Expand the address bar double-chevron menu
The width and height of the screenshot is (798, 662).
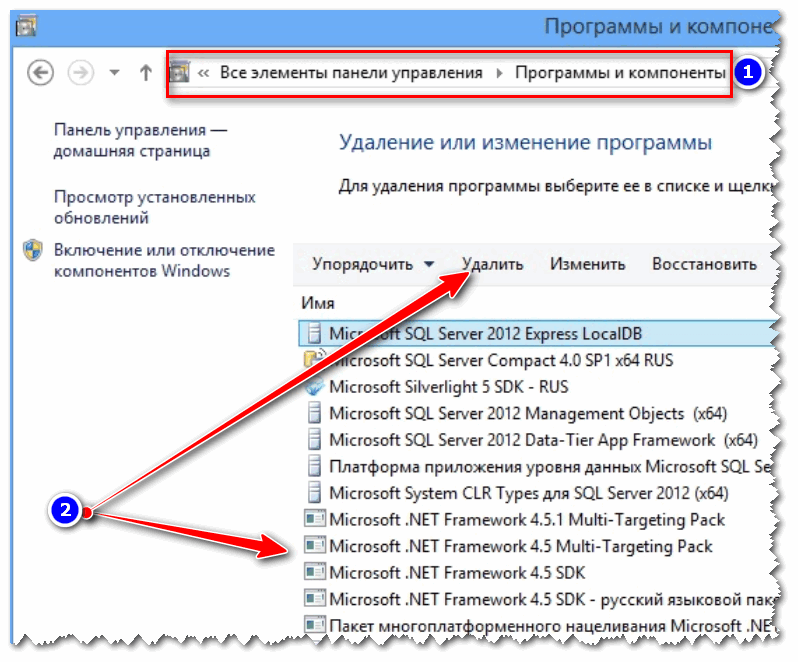click(204, 73)
